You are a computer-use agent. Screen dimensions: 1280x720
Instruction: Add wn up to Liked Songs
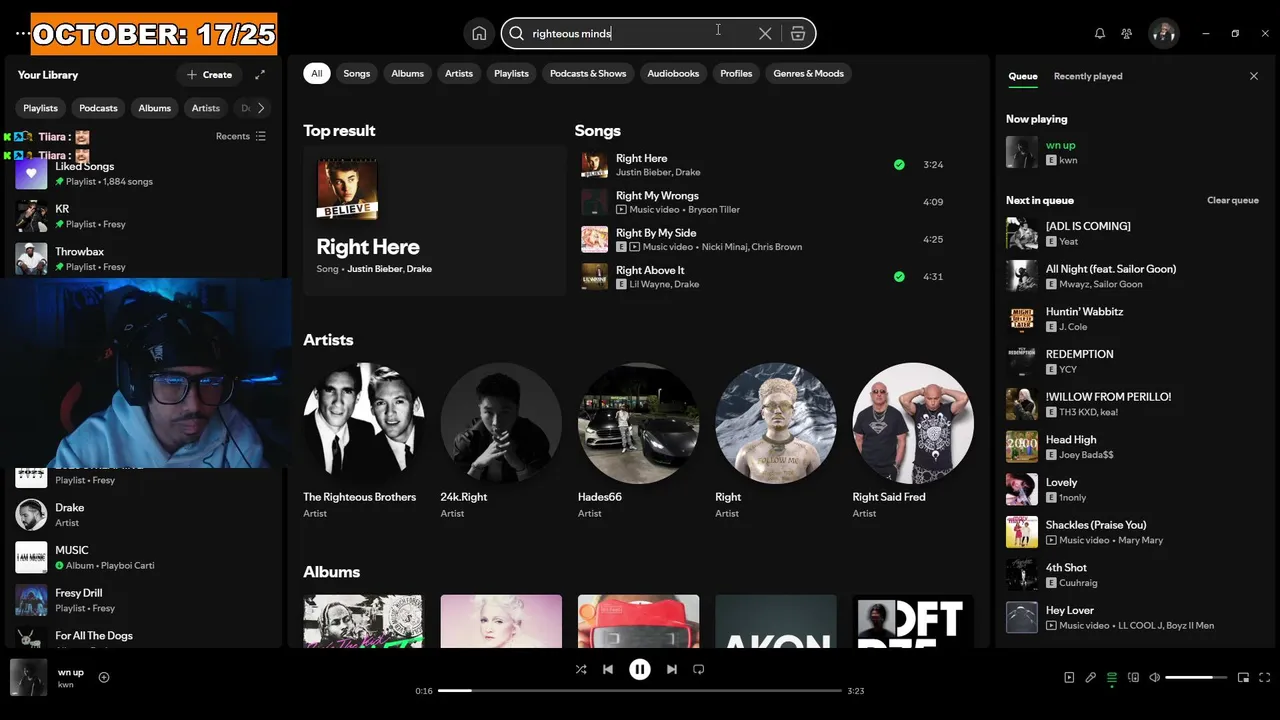(104, 677)
